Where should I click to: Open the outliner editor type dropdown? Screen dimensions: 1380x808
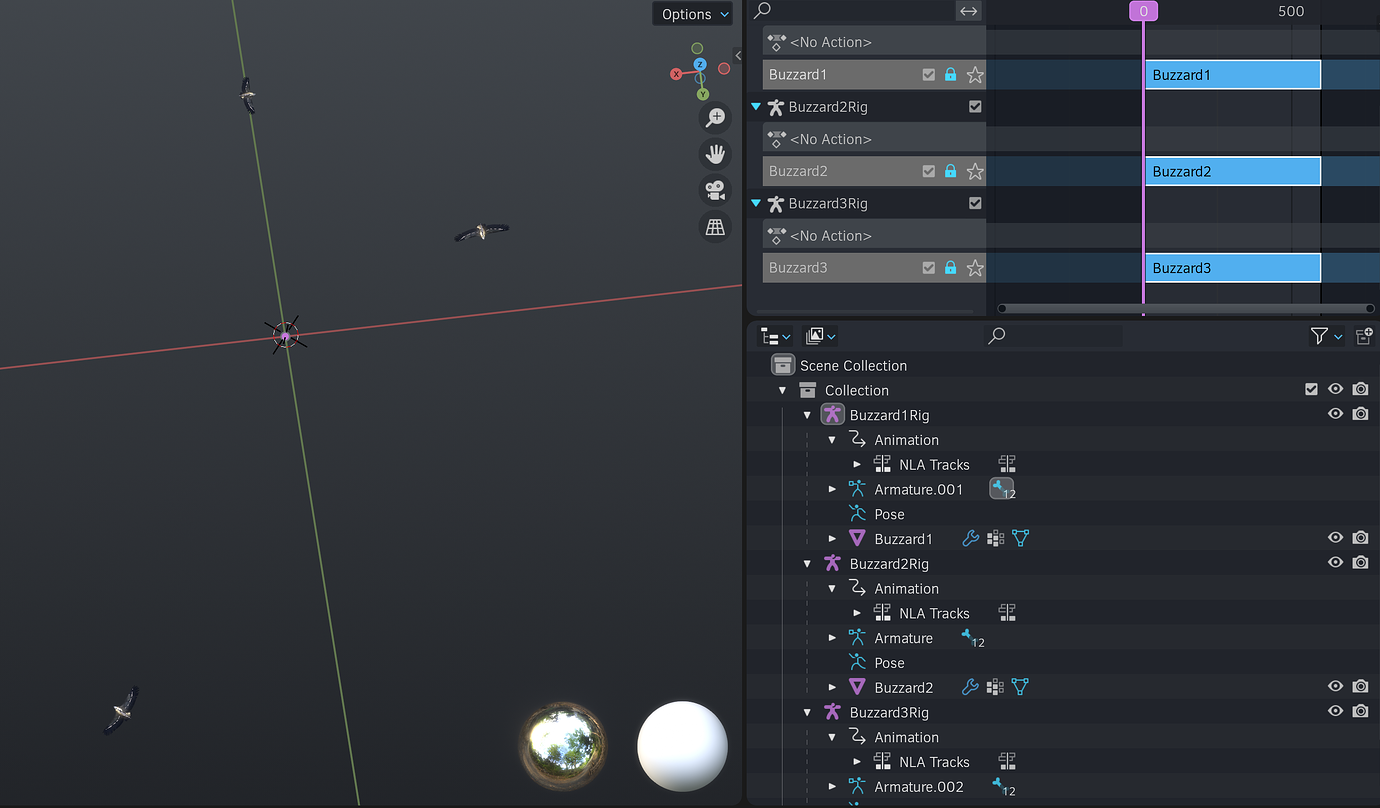click(x=775, y=336)
